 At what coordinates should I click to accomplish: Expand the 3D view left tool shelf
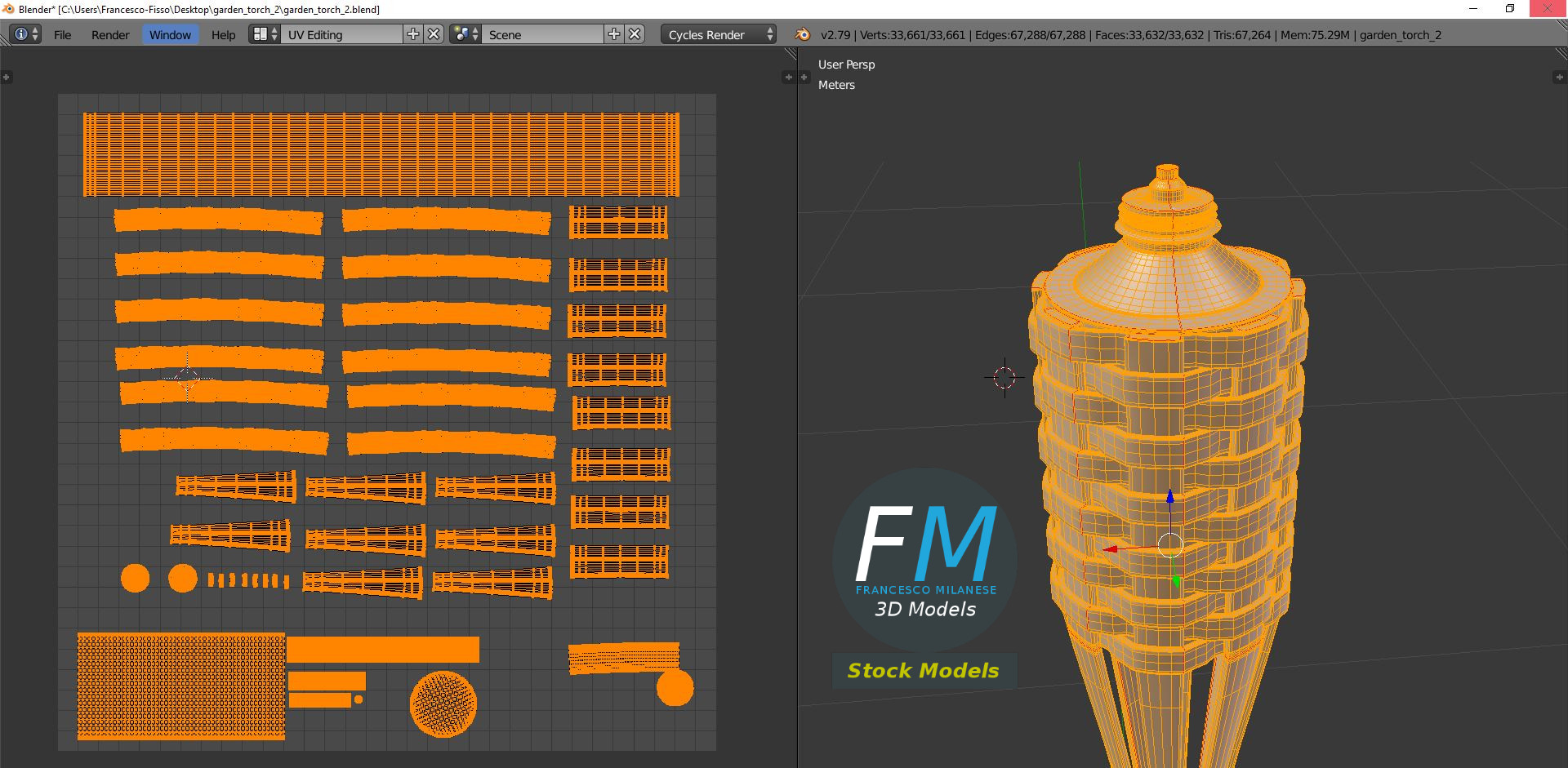(804, 78)
